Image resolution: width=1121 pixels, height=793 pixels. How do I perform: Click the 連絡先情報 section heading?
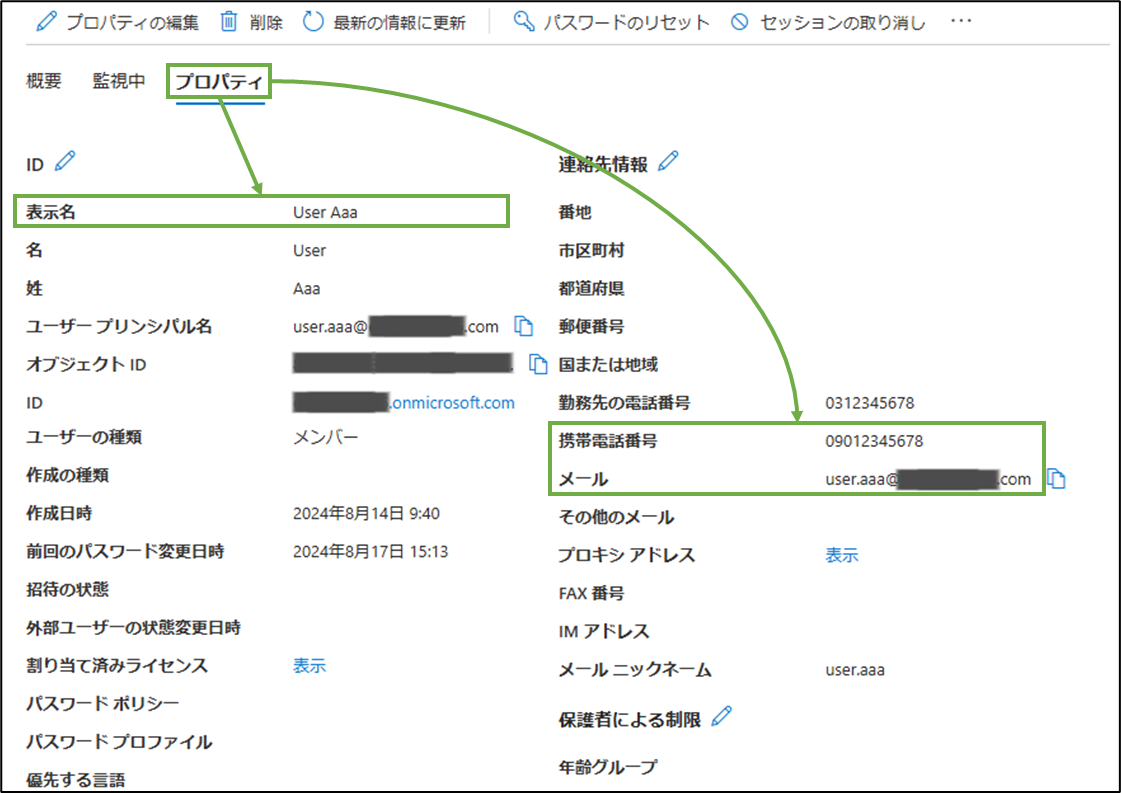point(603,164)
